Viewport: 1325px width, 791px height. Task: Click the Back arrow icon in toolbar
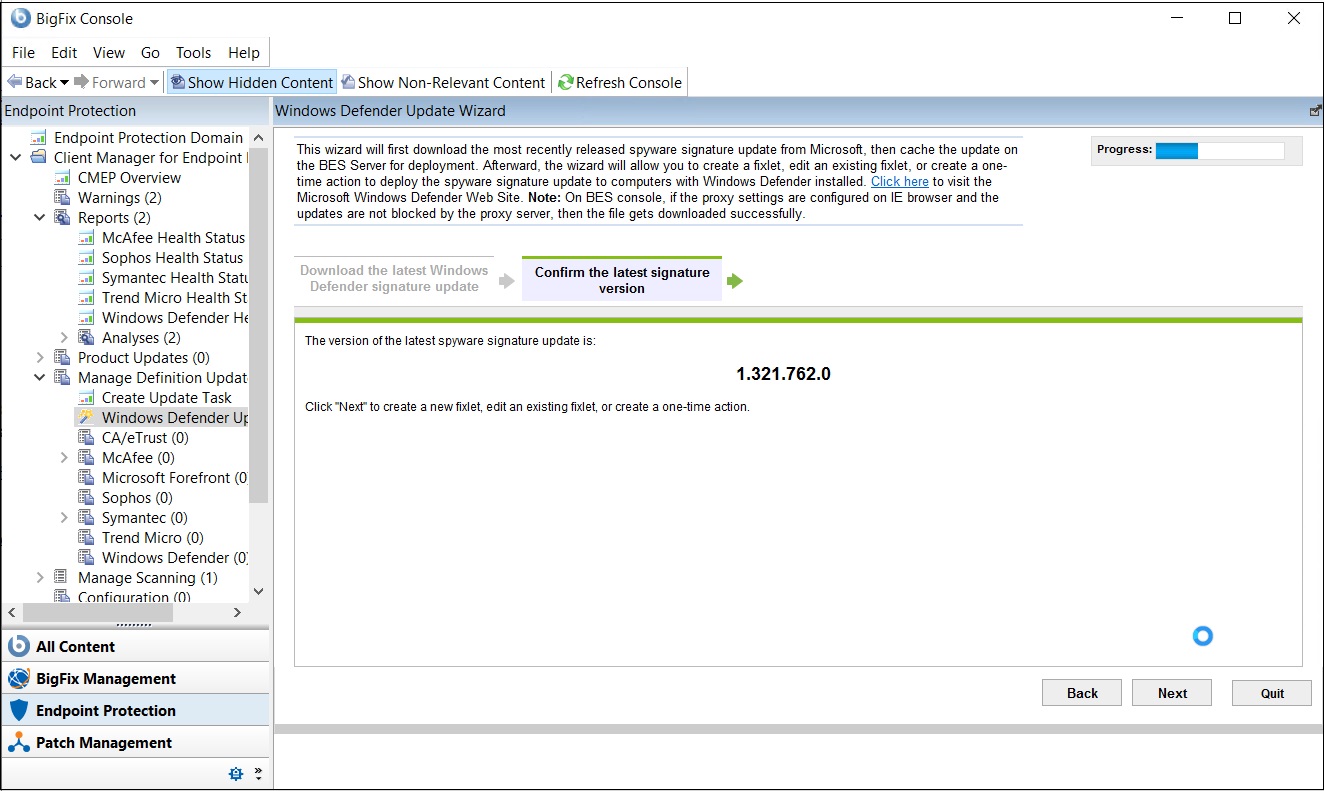pos(15,82)
